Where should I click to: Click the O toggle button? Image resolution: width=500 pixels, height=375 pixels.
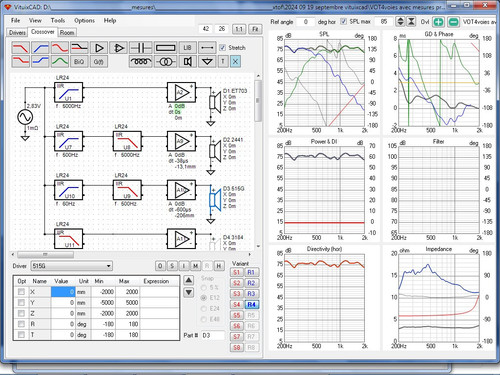160,266
